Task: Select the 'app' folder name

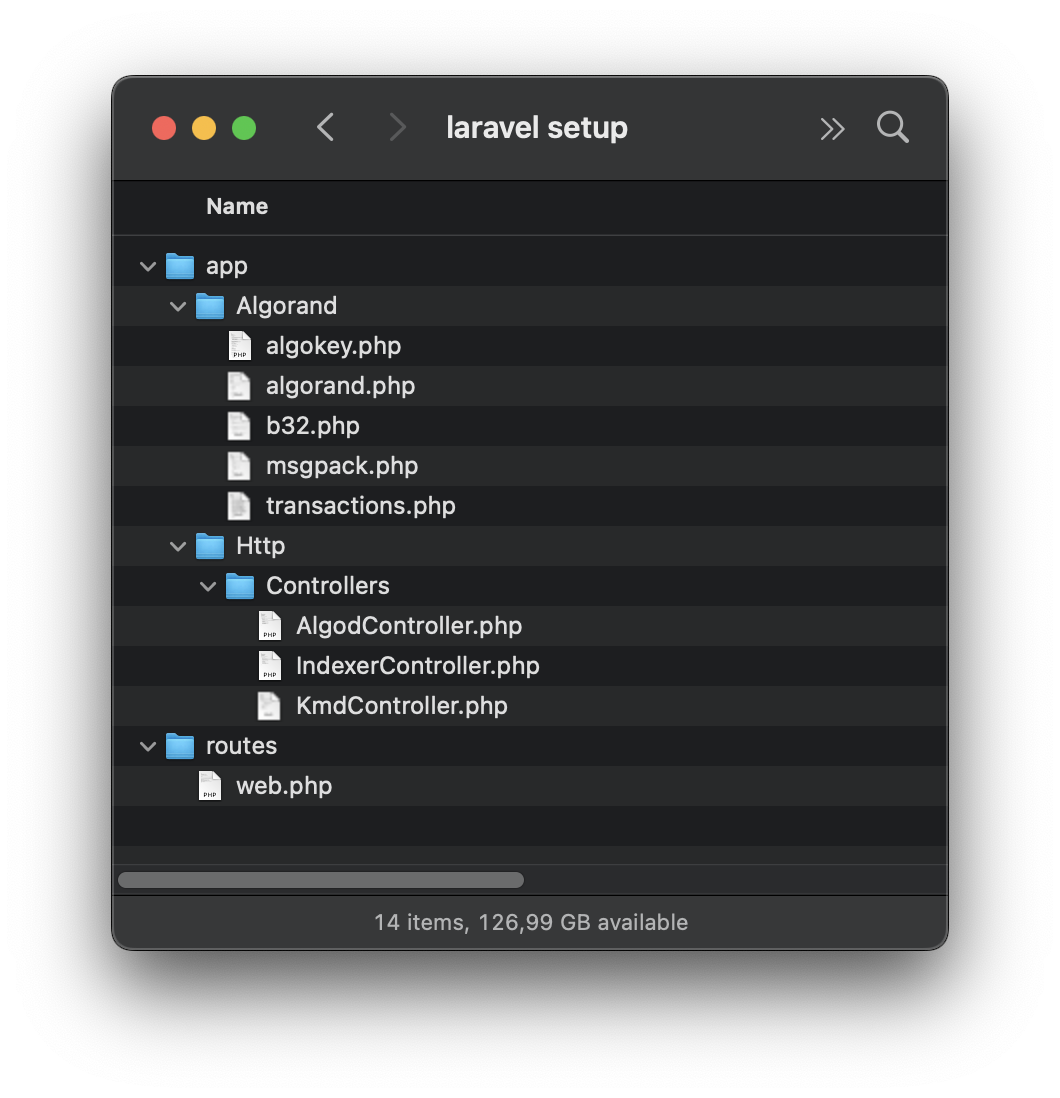Action: click(227, 267)
